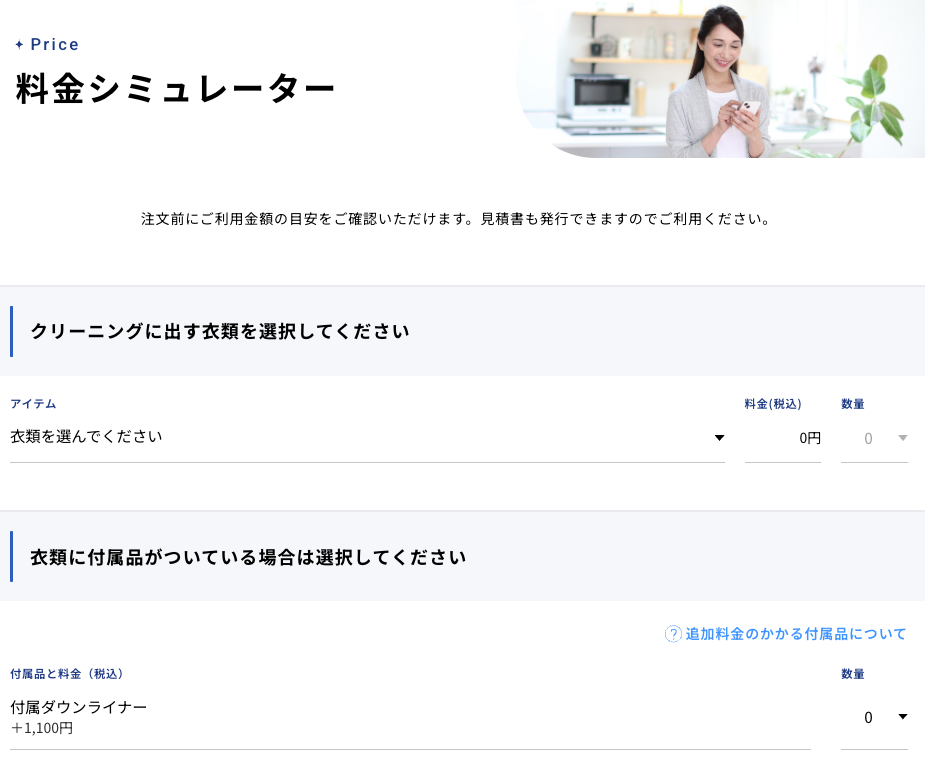Click the 付属ダウンライナー accessory name
925x770 pixels.
pos(79,707)
